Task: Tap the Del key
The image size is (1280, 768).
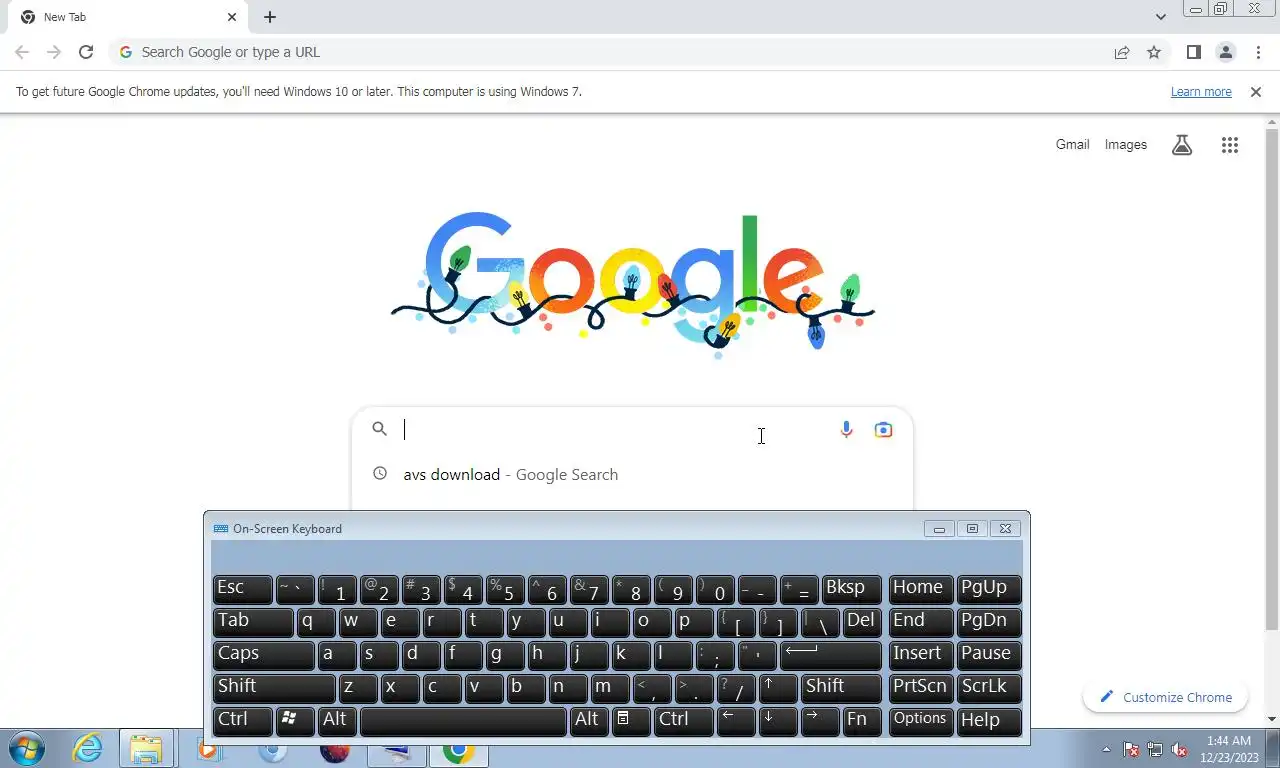Action: coord(861,622)
